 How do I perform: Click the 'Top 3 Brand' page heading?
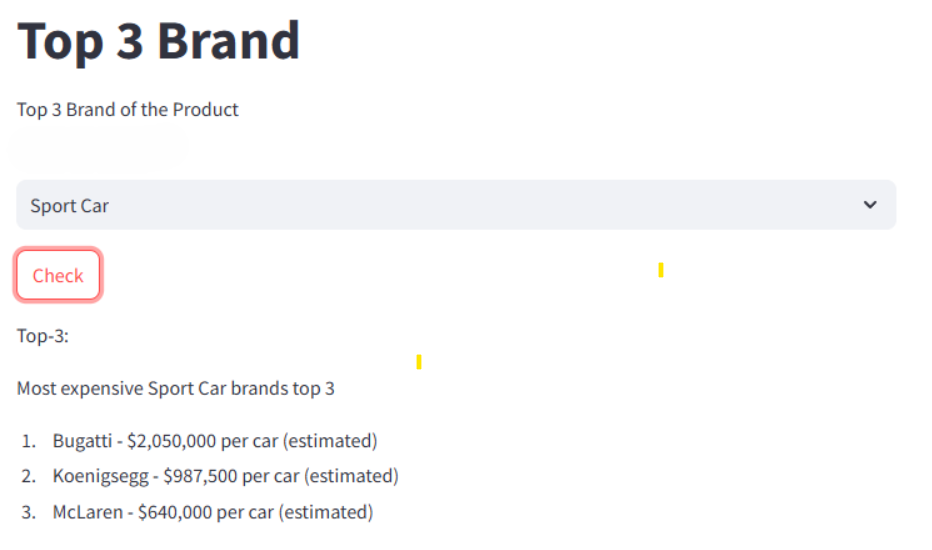[159, 40]
